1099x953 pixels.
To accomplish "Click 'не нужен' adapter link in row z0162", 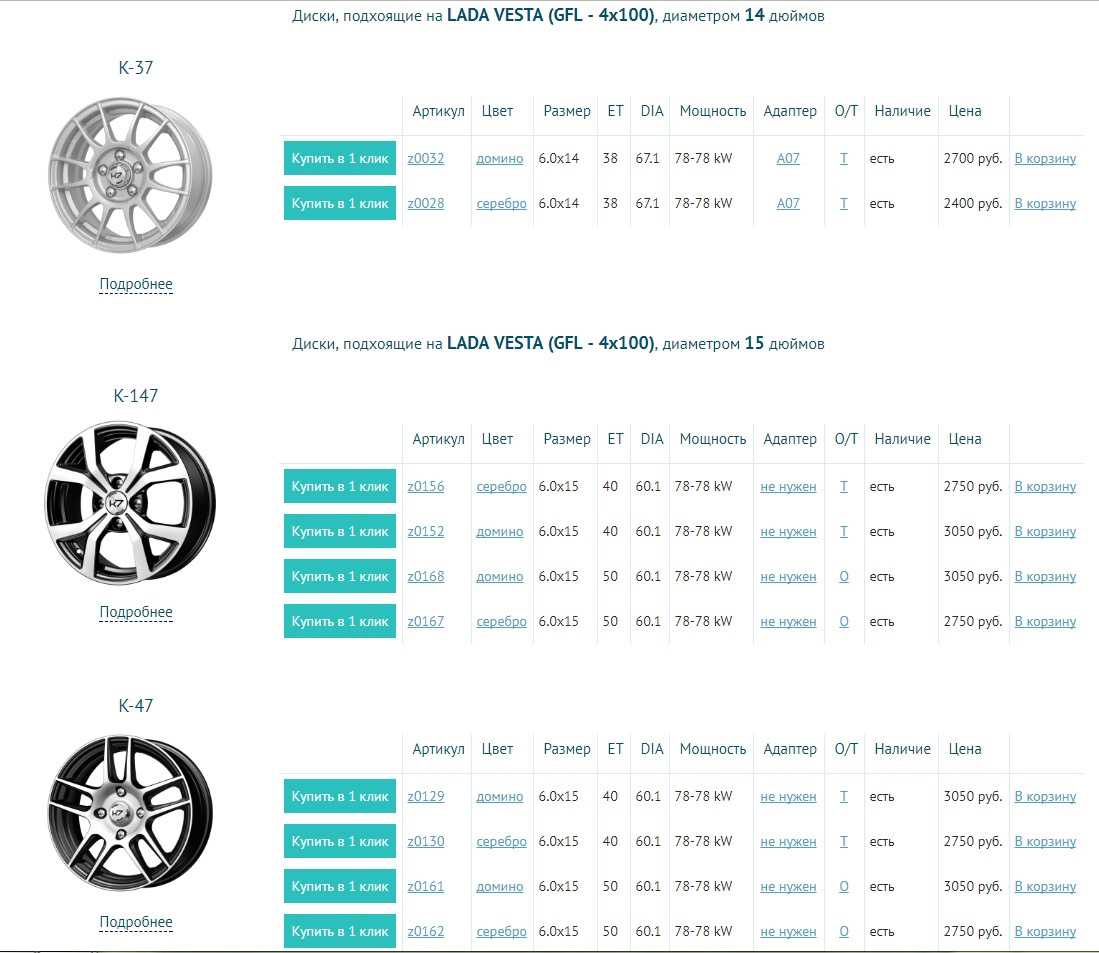I will click(788, 931).
